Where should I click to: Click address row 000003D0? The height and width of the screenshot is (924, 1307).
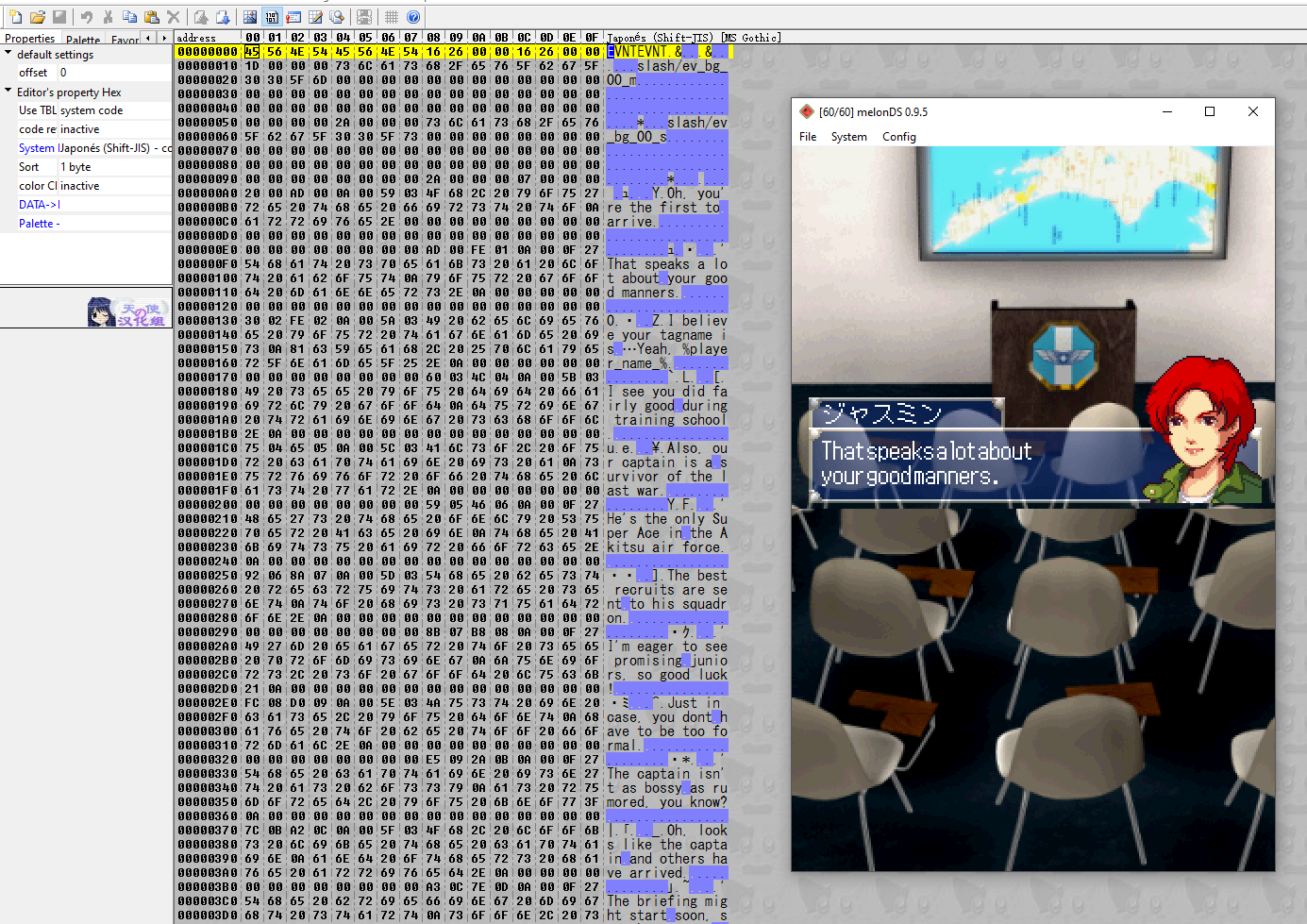click(208, 916)
